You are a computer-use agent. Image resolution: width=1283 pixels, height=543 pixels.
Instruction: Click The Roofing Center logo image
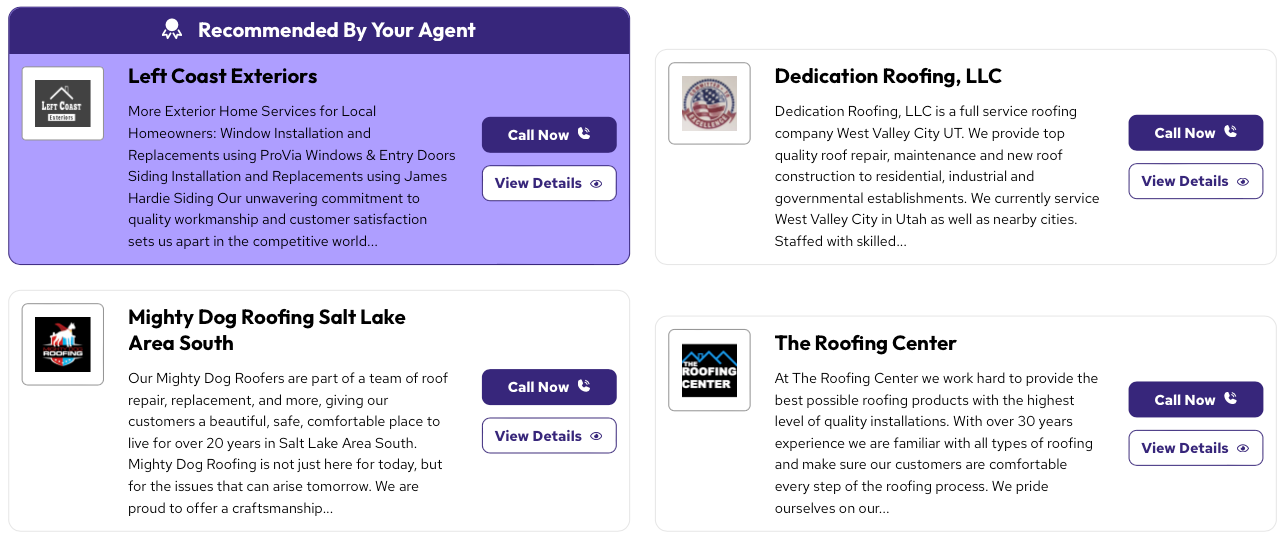(x=709, y=370)
